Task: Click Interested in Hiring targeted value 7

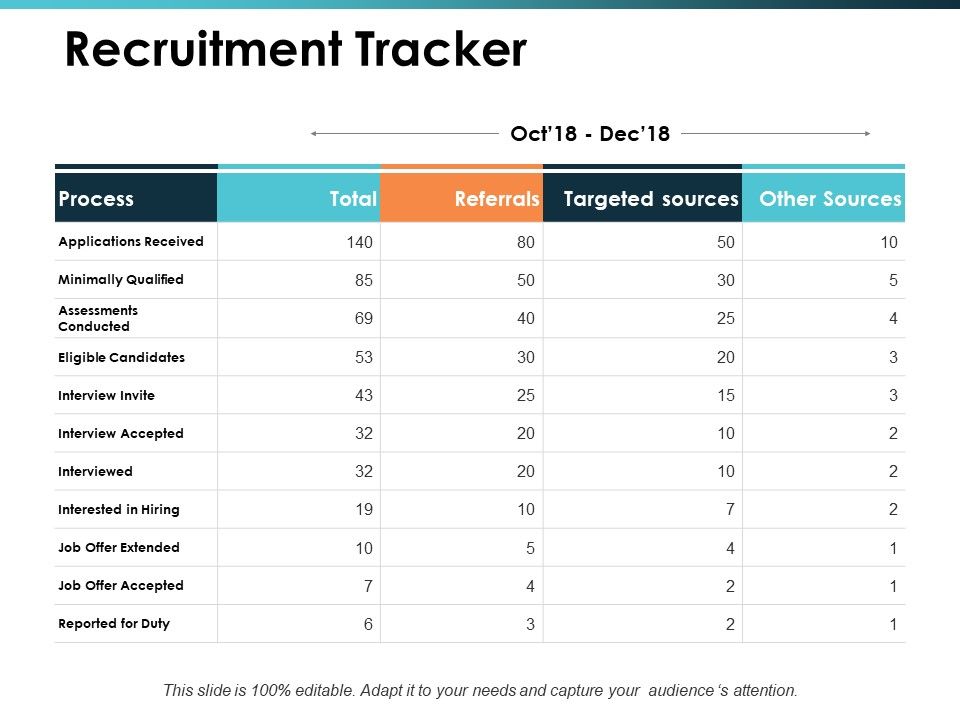Action: (730, 509)
